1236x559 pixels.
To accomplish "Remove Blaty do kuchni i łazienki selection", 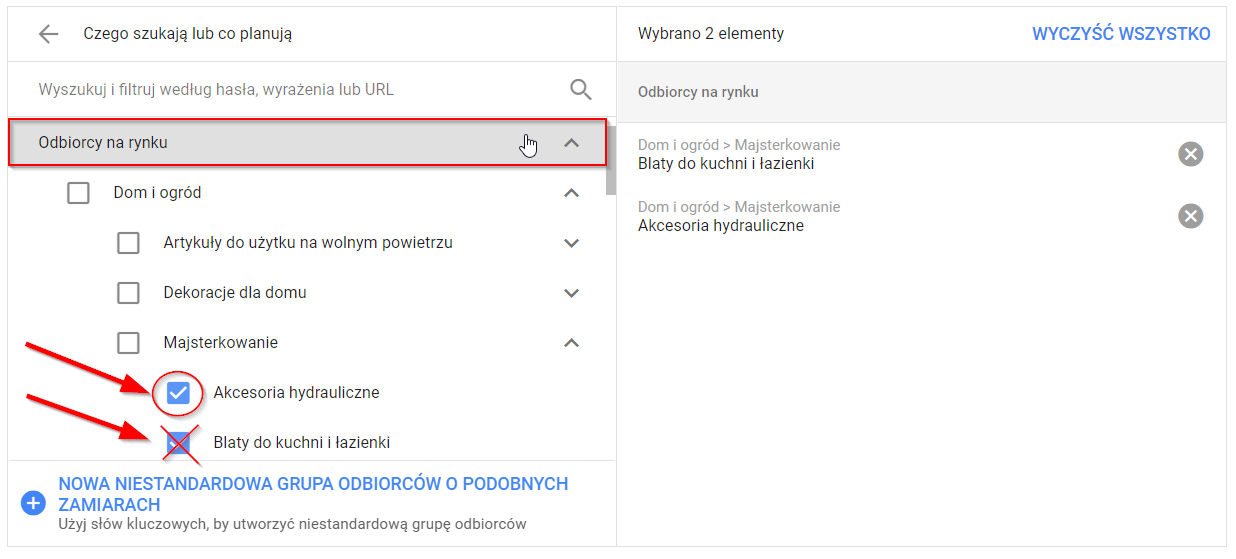I will point(1190,154).
